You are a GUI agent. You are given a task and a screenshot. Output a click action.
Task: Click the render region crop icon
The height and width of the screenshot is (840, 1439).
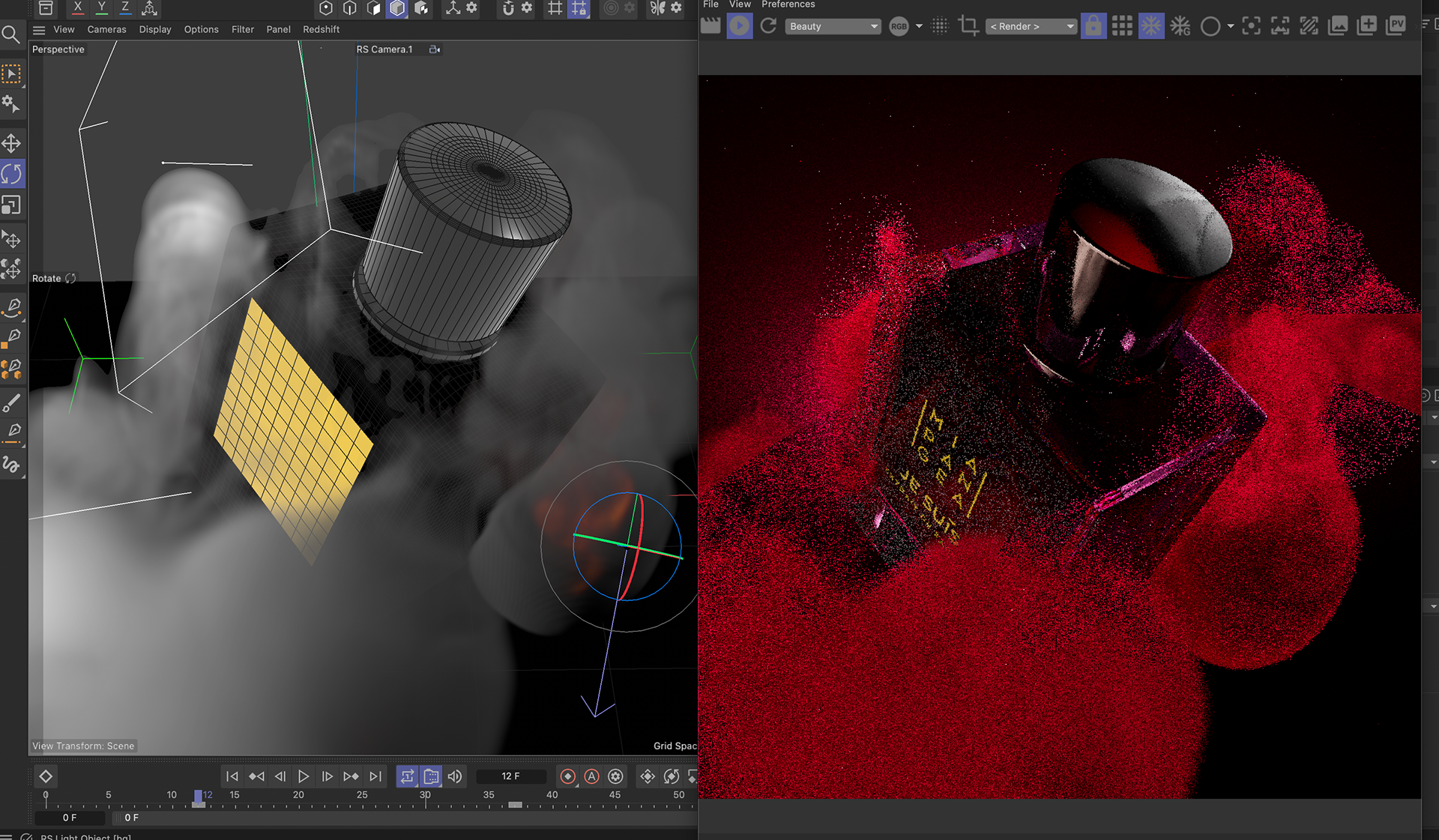tap(968, 26)
